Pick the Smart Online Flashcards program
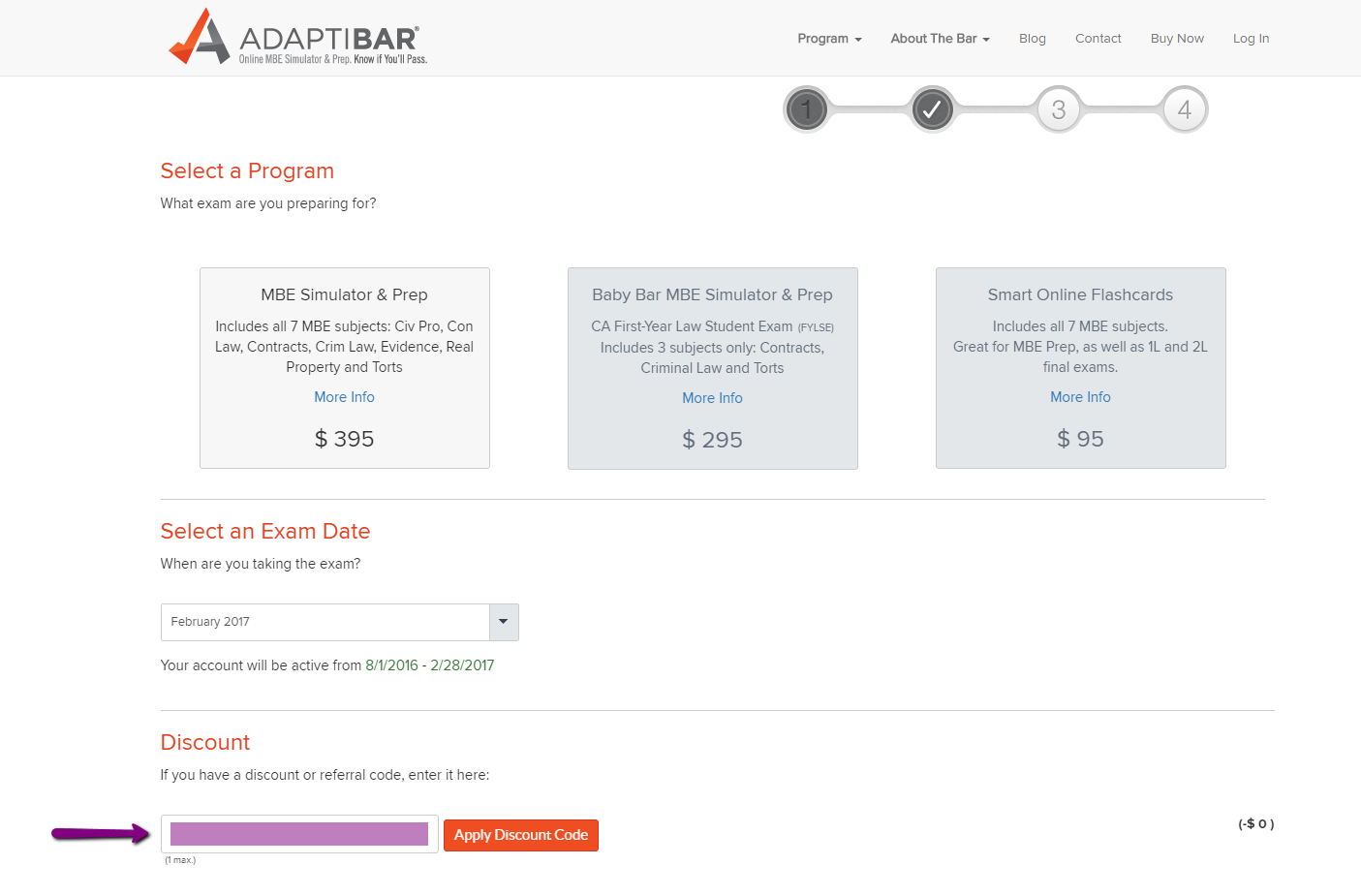 (1080, 294)
